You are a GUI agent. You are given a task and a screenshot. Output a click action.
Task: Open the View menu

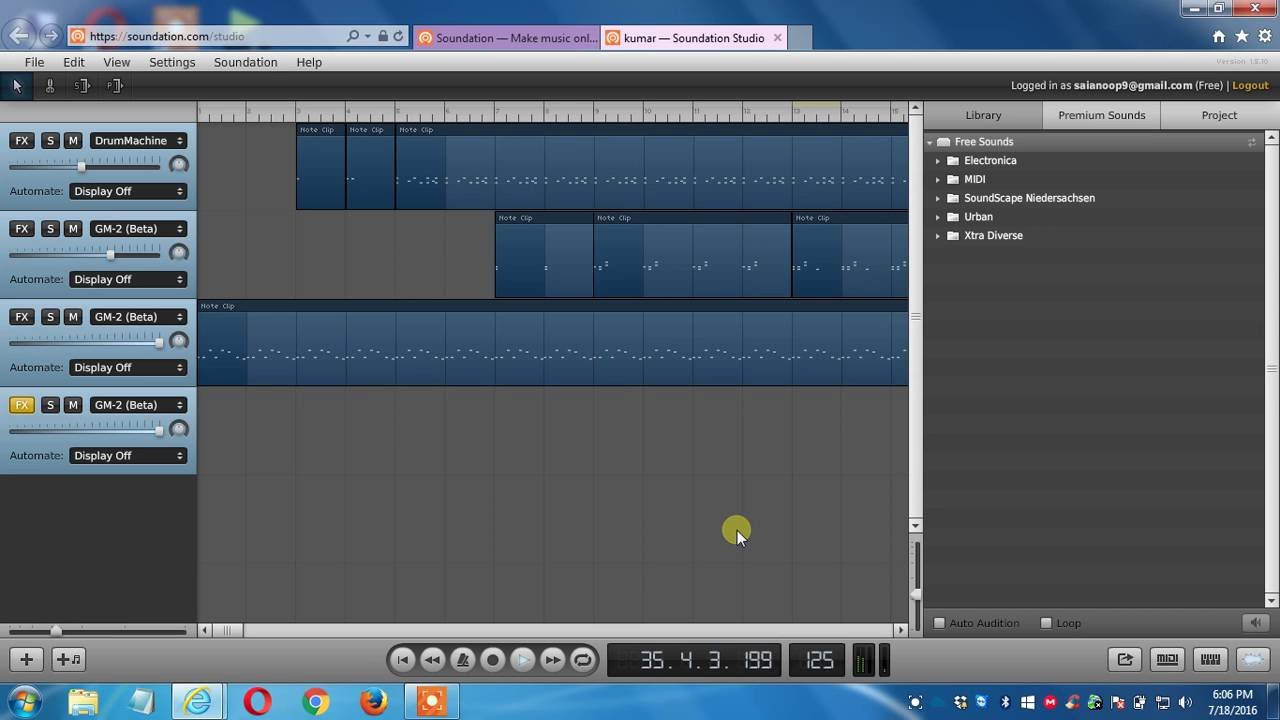(117, 62)
